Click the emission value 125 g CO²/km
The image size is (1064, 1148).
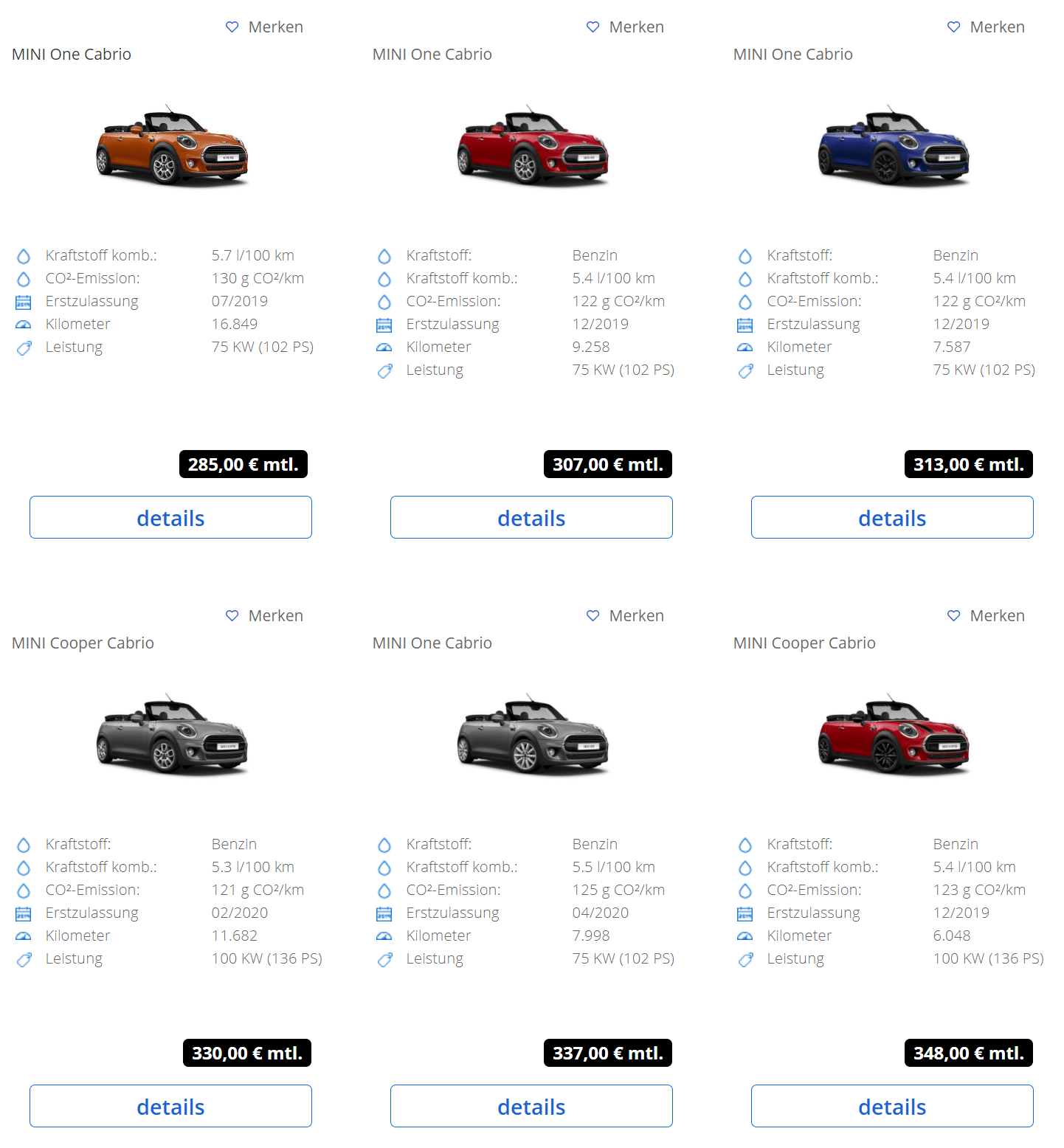618,890
